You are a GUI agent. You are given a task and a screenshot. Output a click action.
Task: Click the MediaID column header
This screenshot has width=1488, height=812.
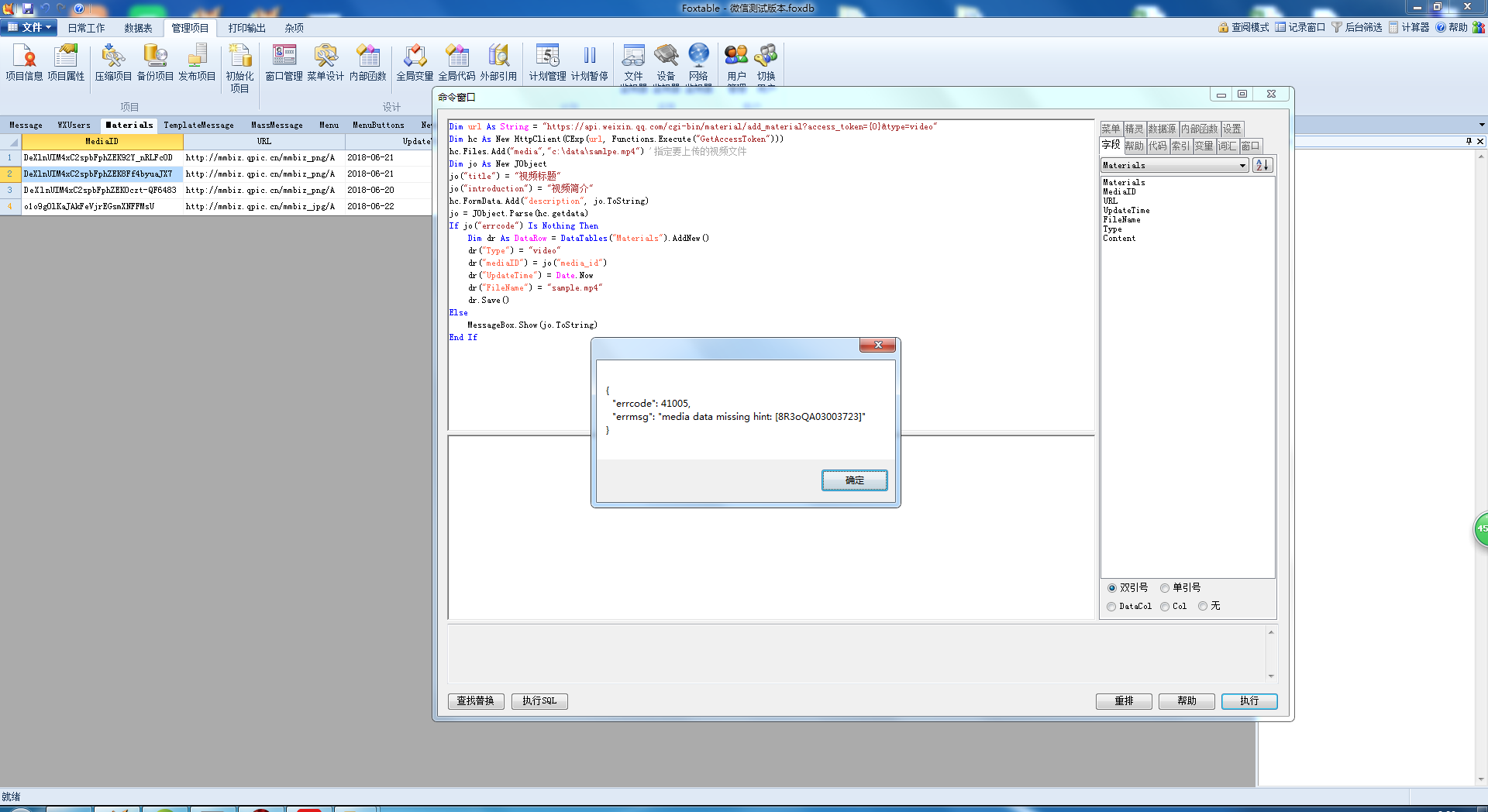click(x=102, y=142)
